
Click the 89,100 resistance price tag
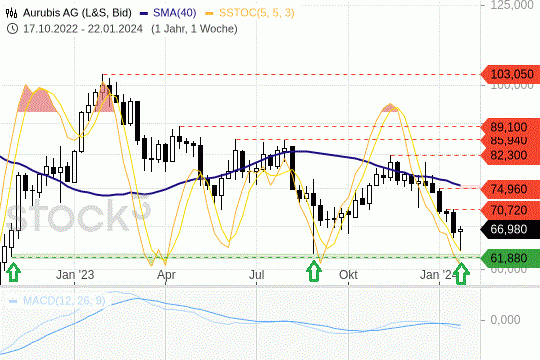(510, 127)
